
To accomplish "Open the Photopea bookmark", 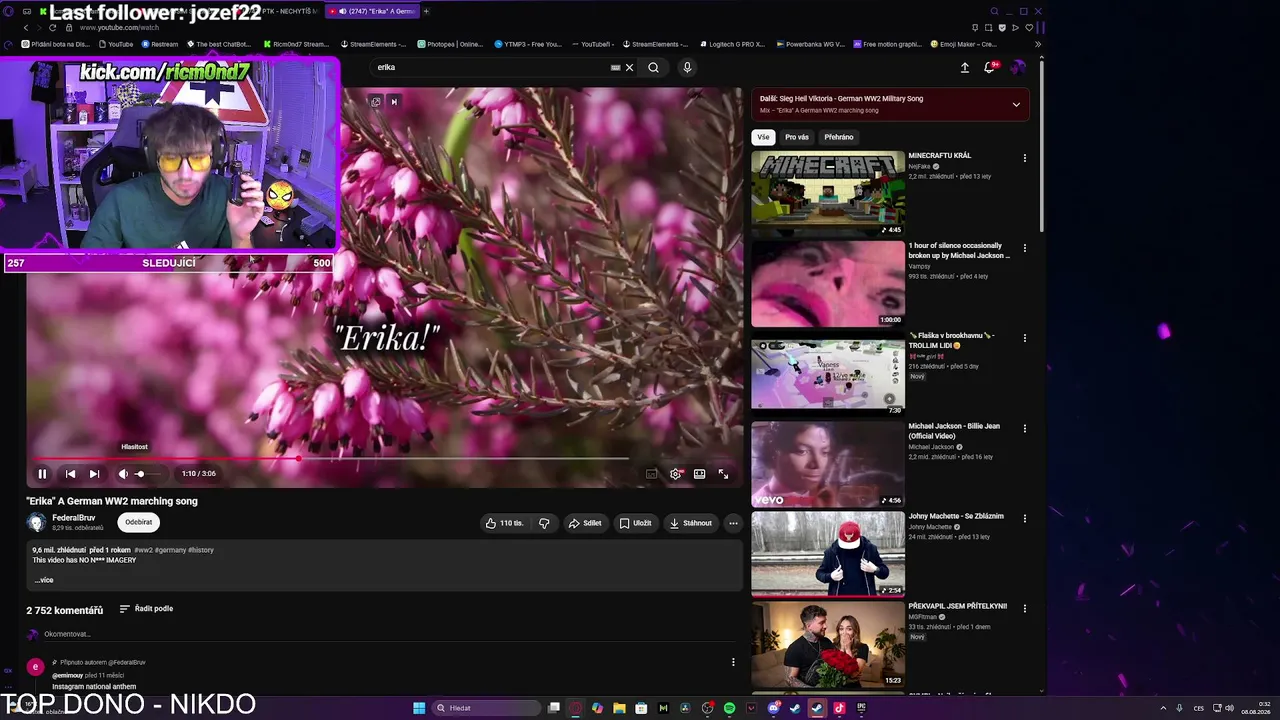I will (x=450, y=44).
